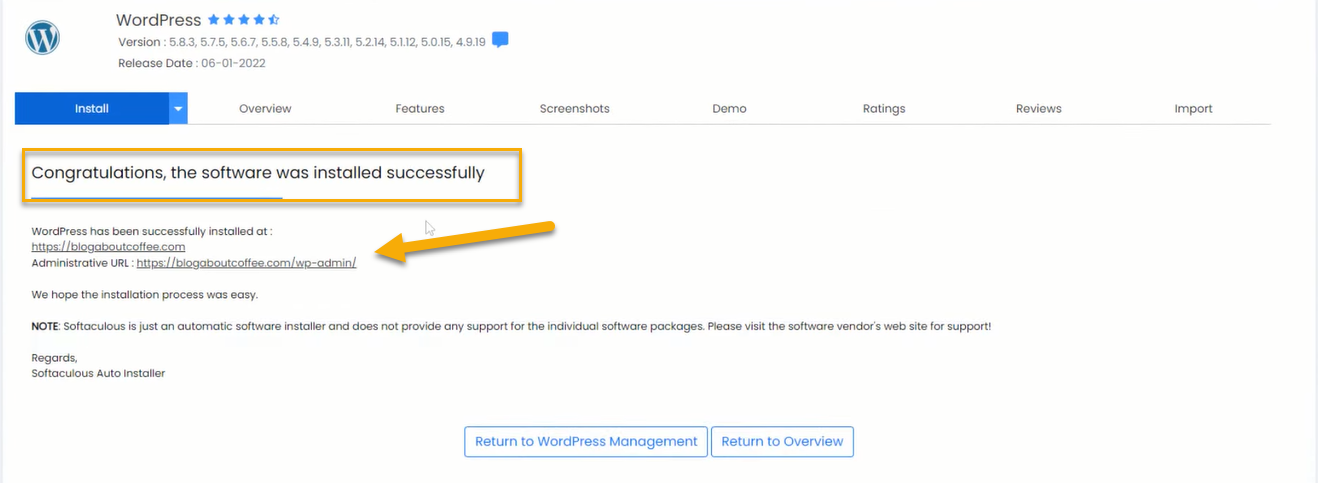
Task: Switch to the Reviews tab
Action: pos(1038,108)
